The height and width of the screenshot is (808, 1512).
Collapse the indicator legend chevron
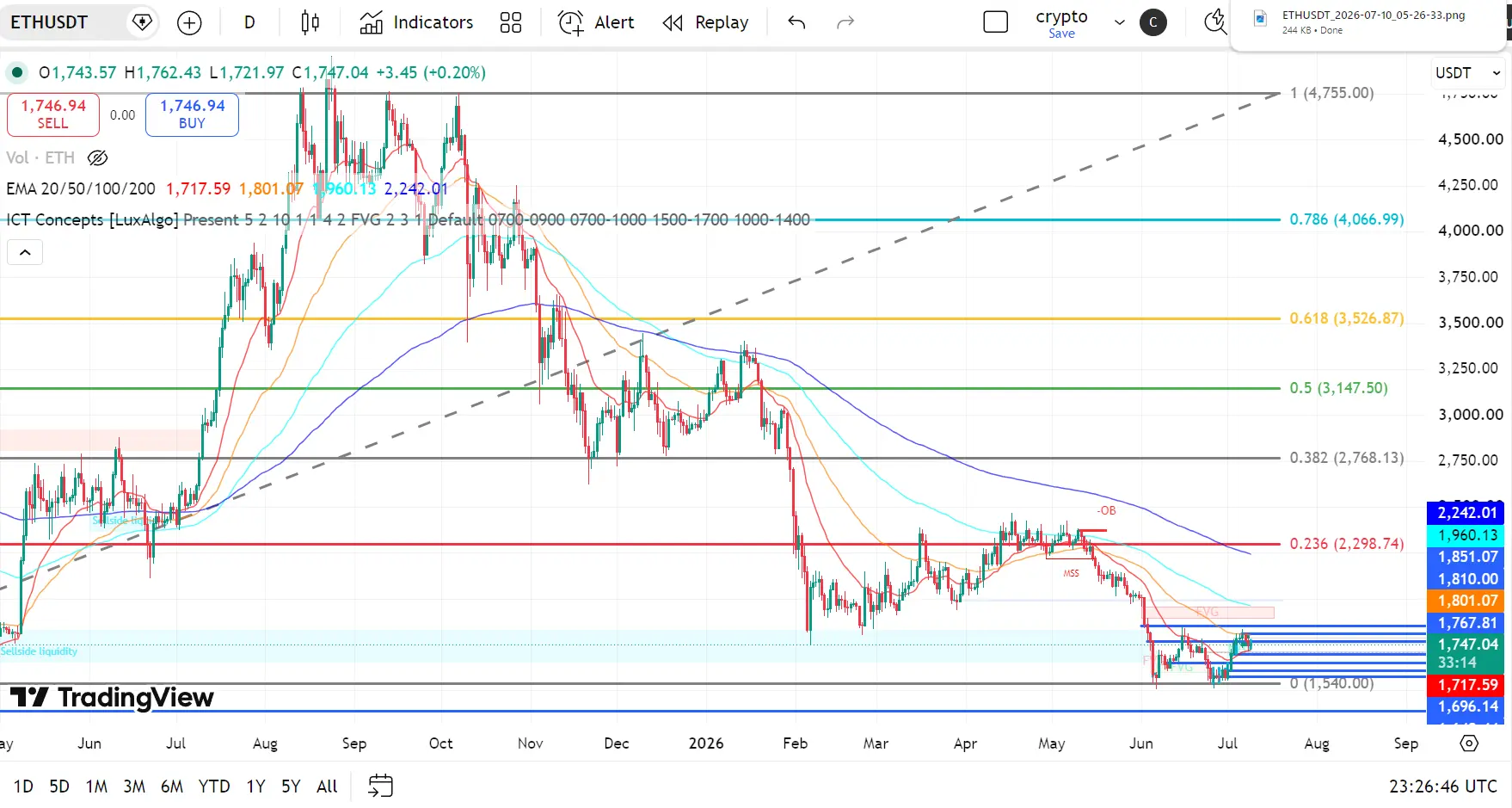coord(25,252)
